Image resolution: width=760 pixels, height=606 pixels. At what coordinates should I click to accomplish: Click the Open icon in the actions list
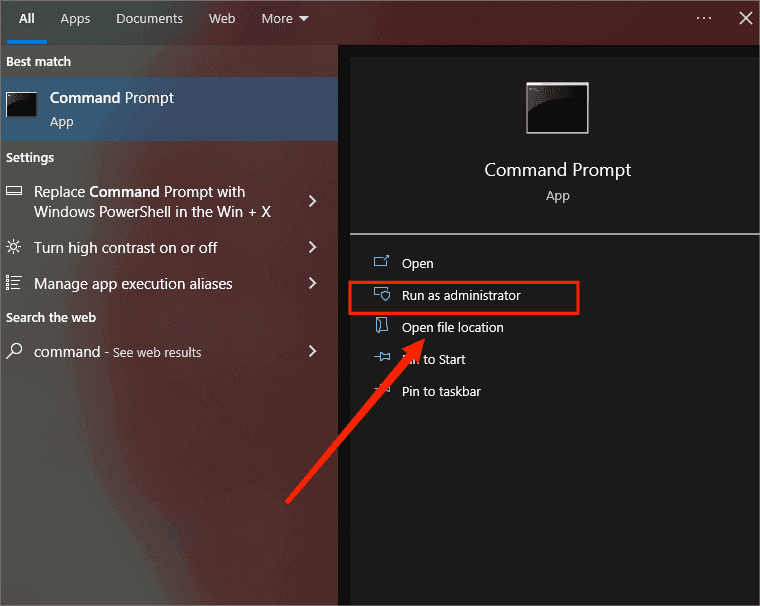coord(381,263)
